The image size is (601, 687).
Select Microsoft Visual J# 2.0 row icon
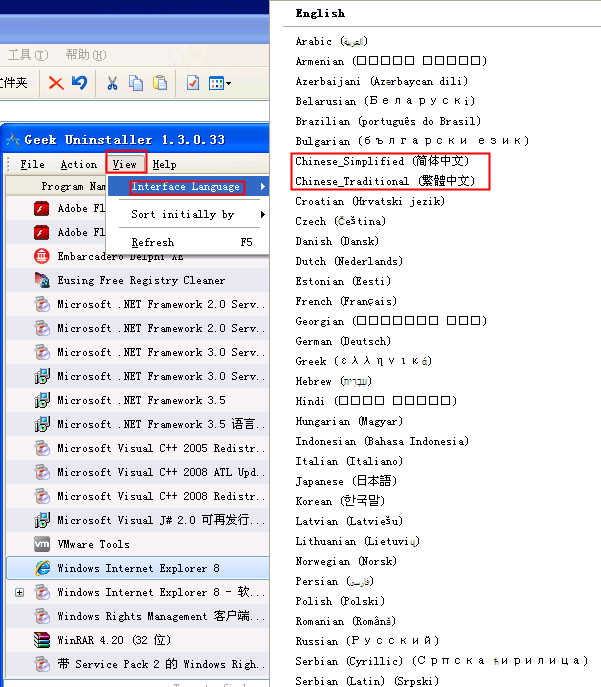(x=42, y=520)
